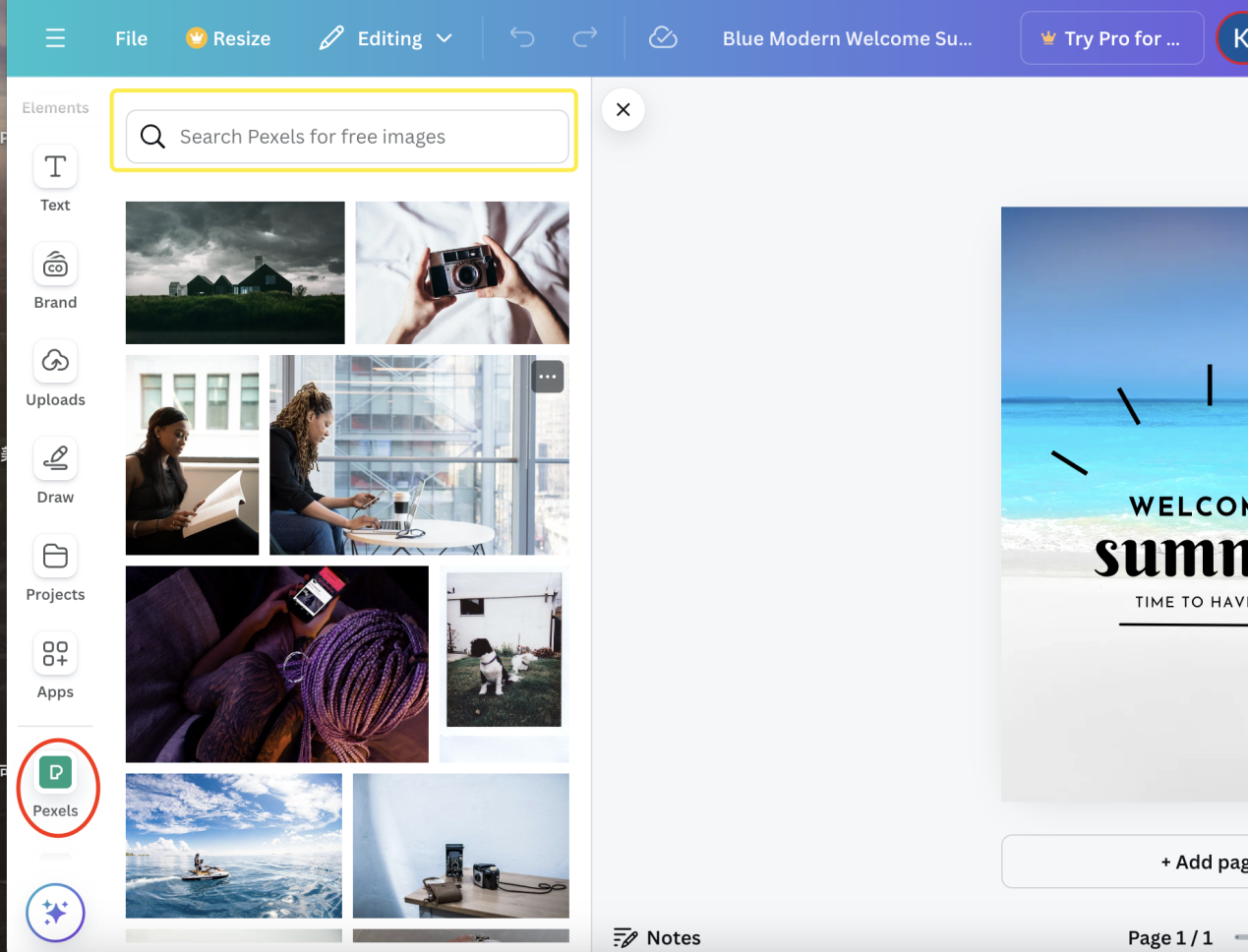Select the woman with laptop at table photo
Image resolution: width=1248 pixels, height=952 pixels.
click(419, 455)
